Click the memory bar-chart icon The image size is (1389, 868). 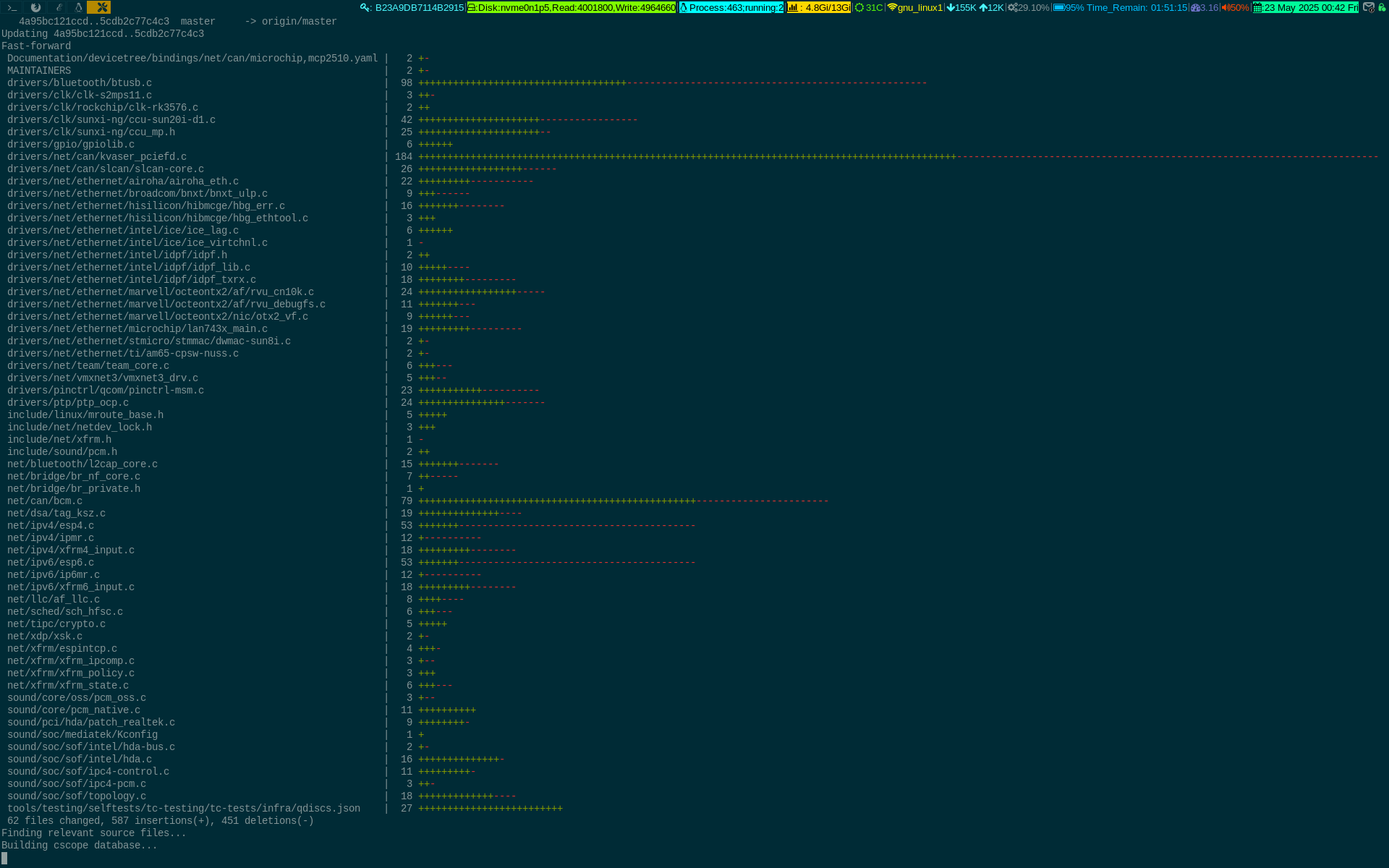click(793, 7)
